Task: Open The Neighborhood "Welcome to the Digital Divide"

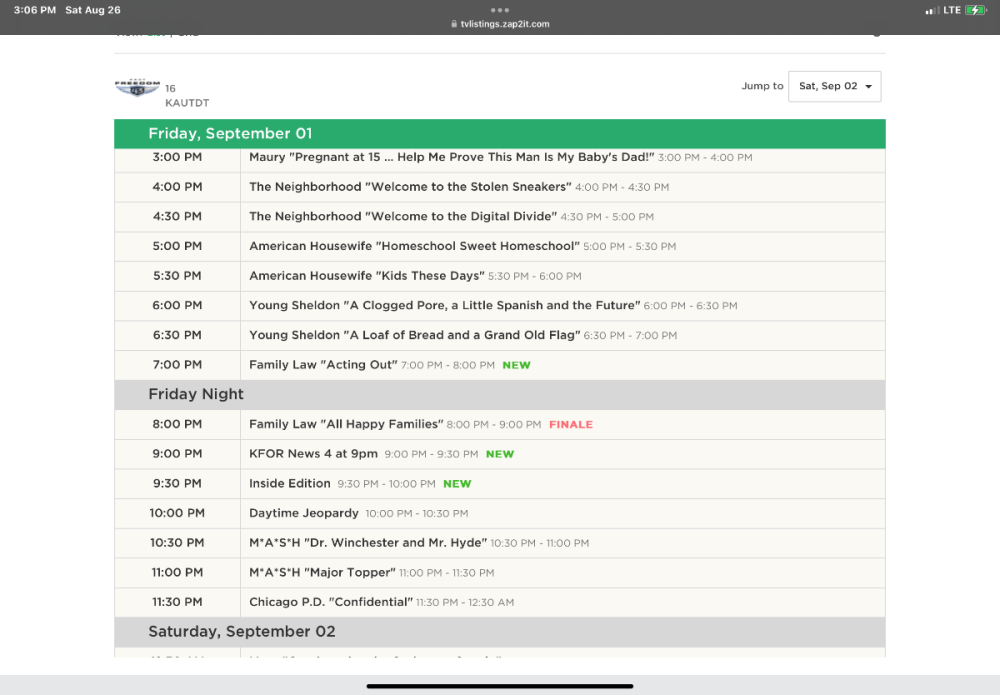Action: coord(403,216)
